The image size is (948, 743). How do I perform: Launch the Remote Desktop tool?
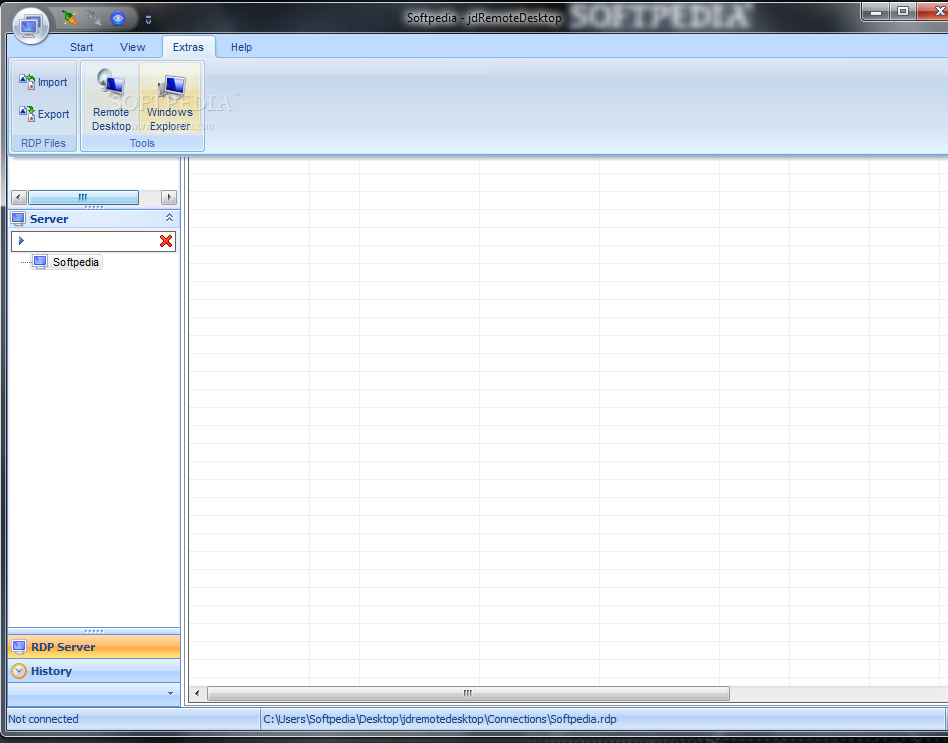111,99
